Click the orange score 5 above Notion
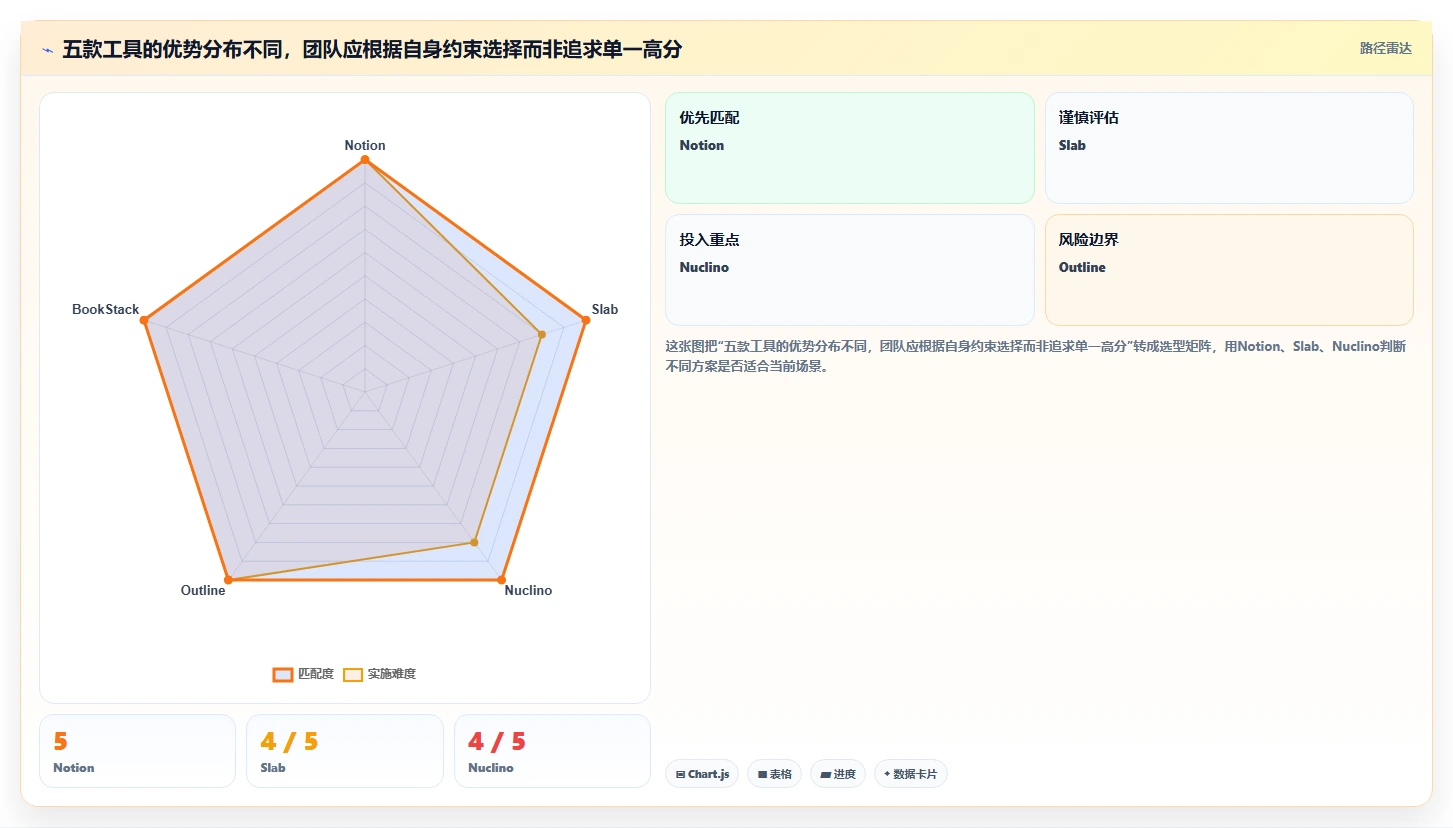The width and height of the screenshot is (1453, 828). click(x=61, y=741)
